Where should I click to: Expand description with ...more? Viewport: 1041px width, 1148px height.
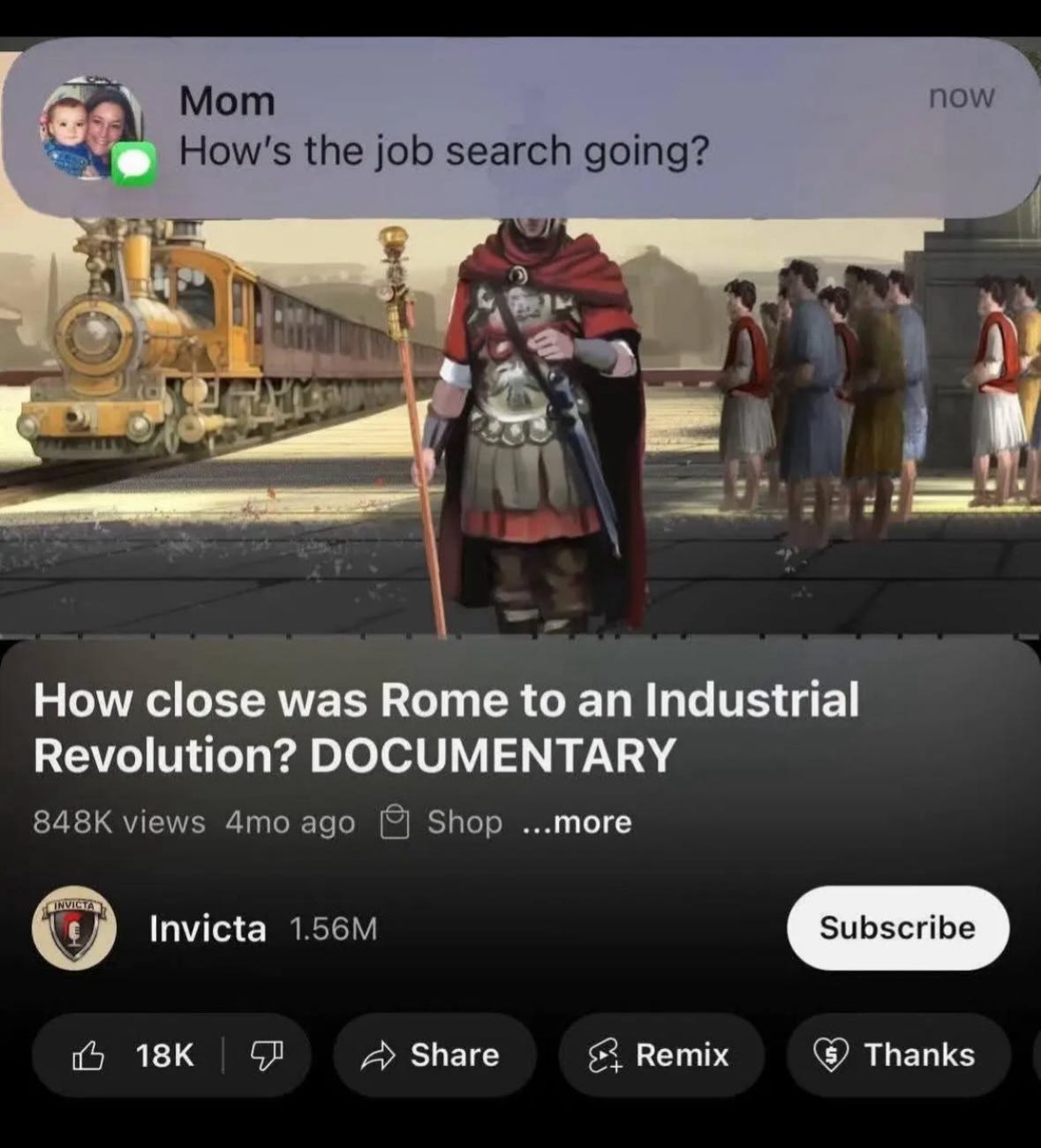tap(577, 823)
